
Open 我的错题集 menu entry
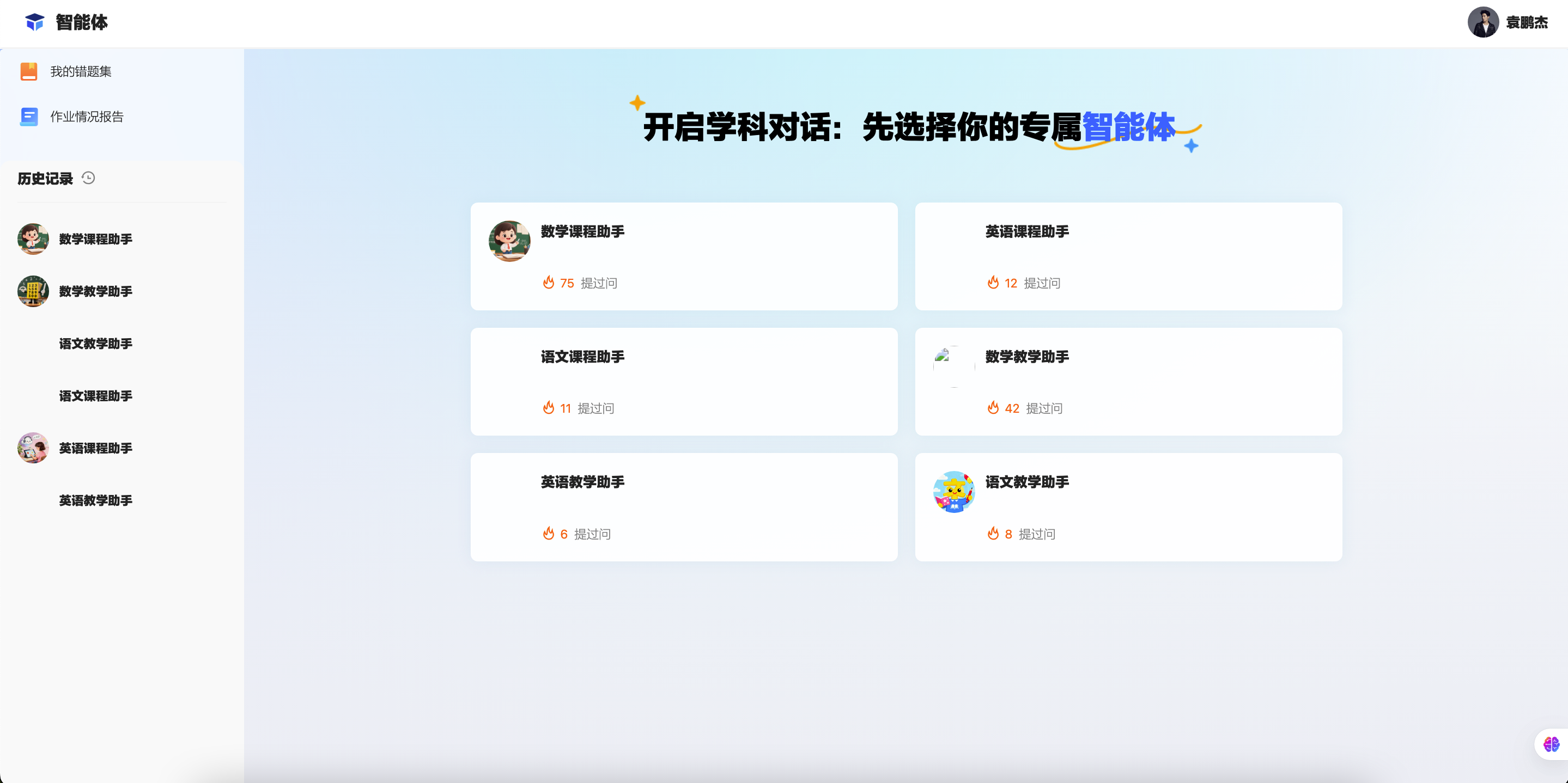[x=80, y=71]
